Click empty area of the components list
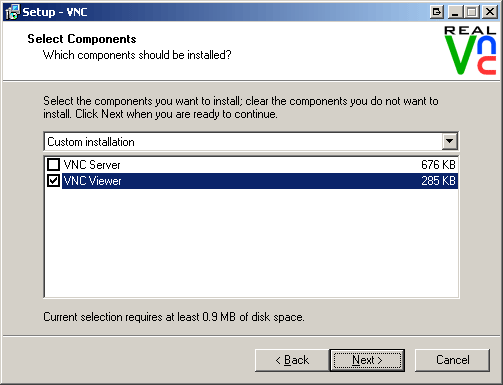503x385 pixels. click(251, 243)
